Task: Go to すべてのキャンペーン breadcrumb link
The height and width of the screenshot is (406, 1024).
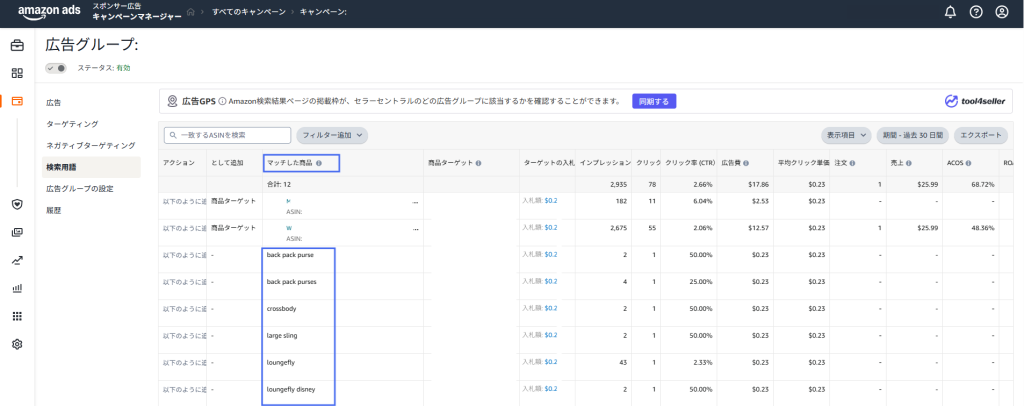Action: [x=248, y=12]
